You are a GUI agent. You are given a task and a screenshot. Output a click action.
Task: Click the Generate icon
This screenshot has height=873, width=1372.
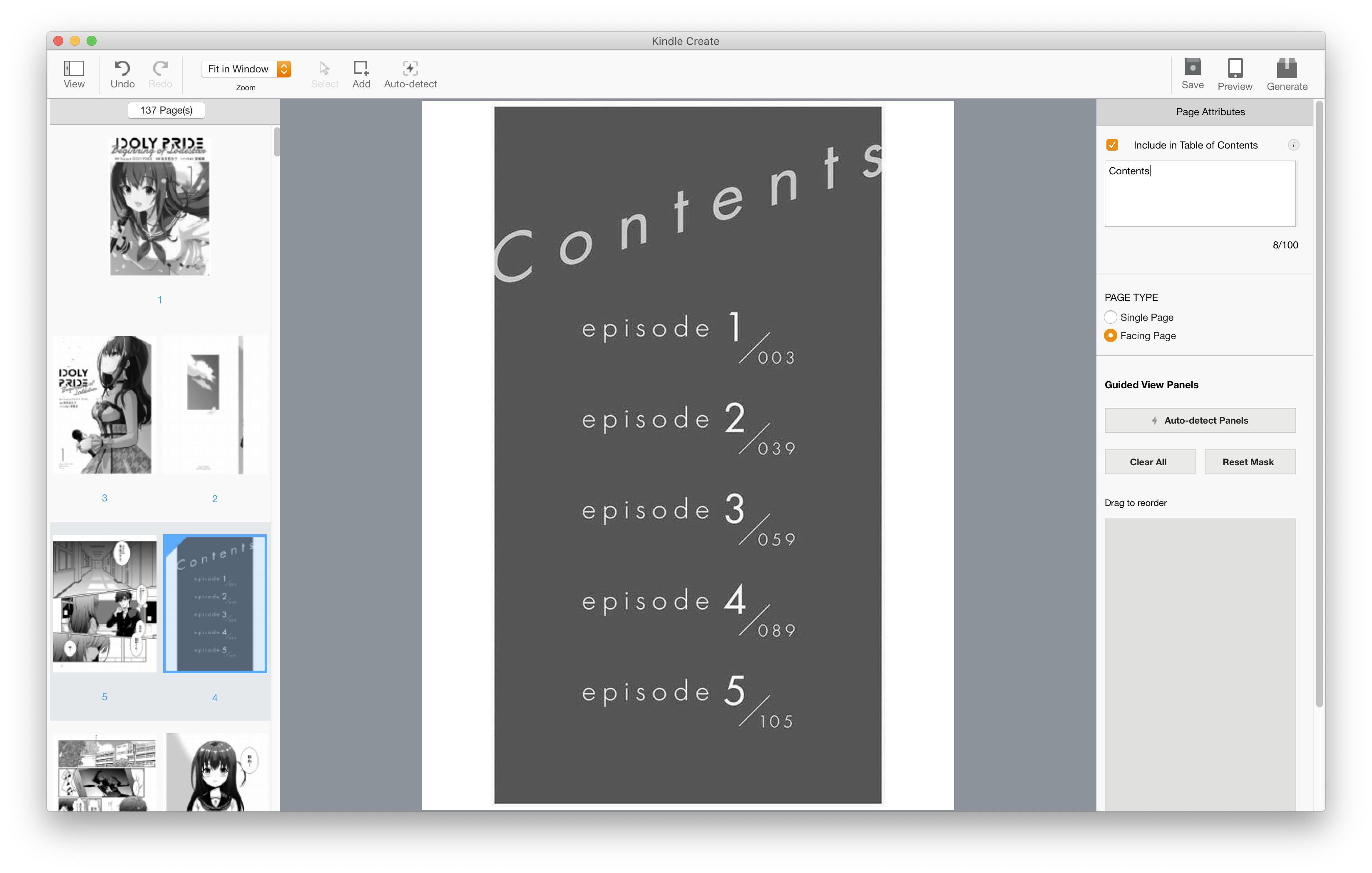(1287, 68)
